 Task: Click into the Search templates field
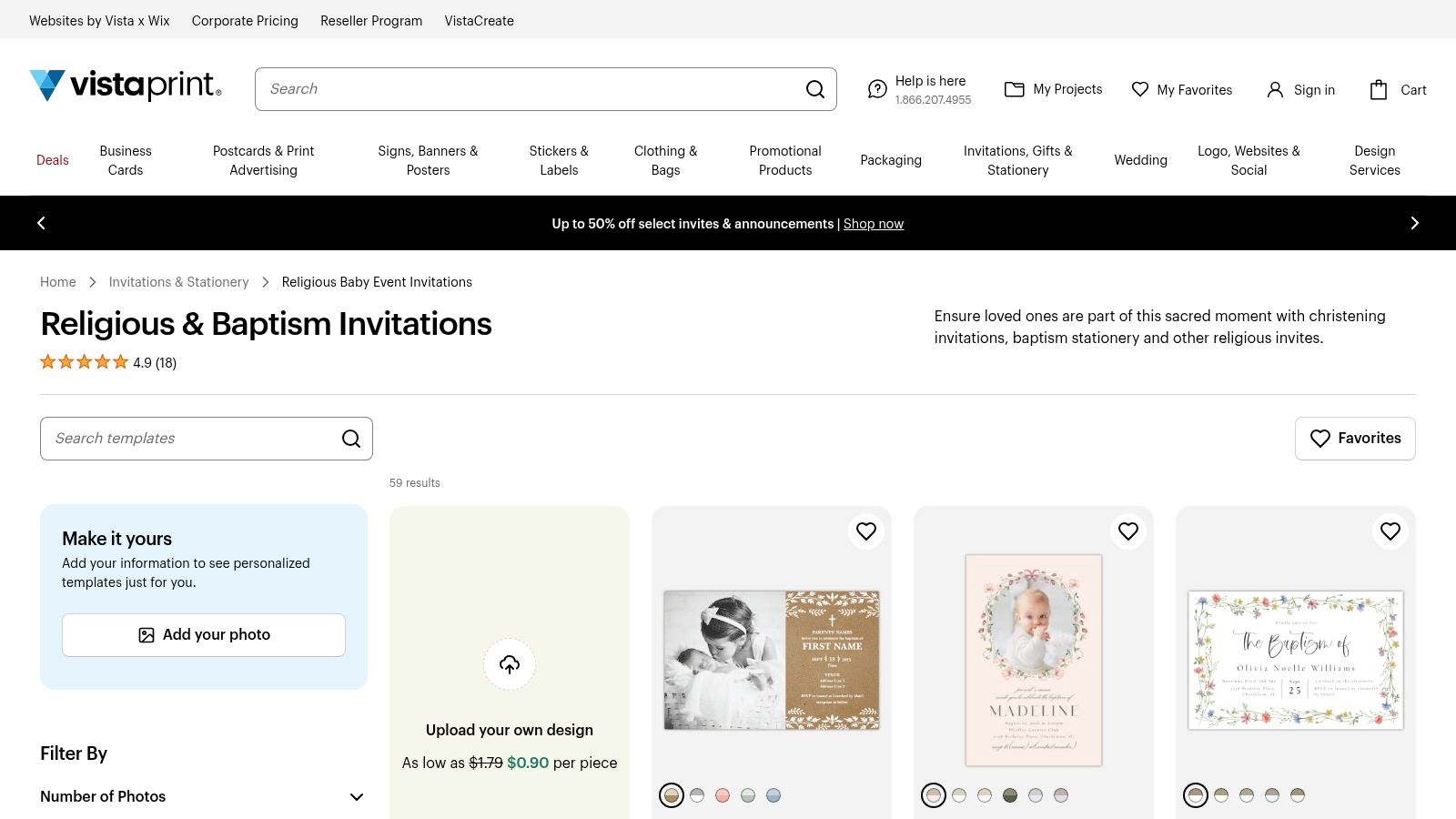click(x=191, y=439)
